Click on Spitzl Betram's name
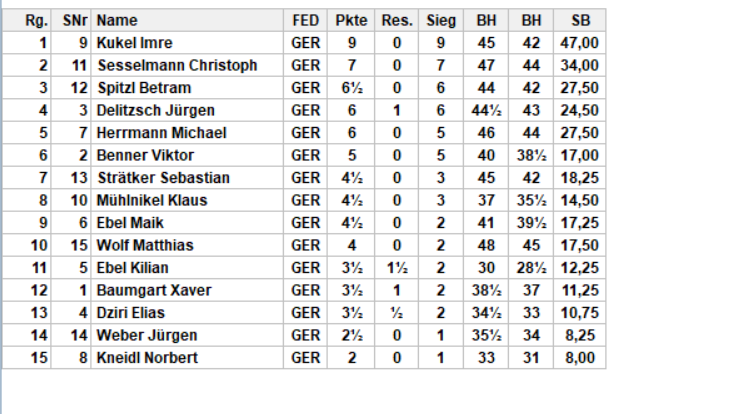The width and height of the screenshot is (736, 414). 144,88
